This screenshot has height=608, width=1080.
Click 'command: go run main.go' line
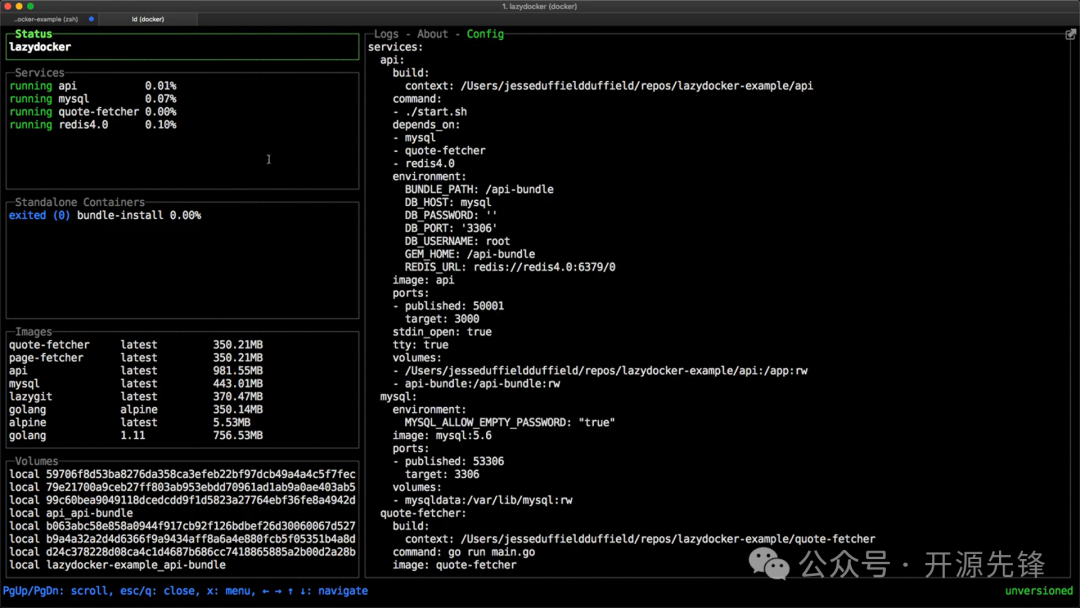click(x=464, y=552)
